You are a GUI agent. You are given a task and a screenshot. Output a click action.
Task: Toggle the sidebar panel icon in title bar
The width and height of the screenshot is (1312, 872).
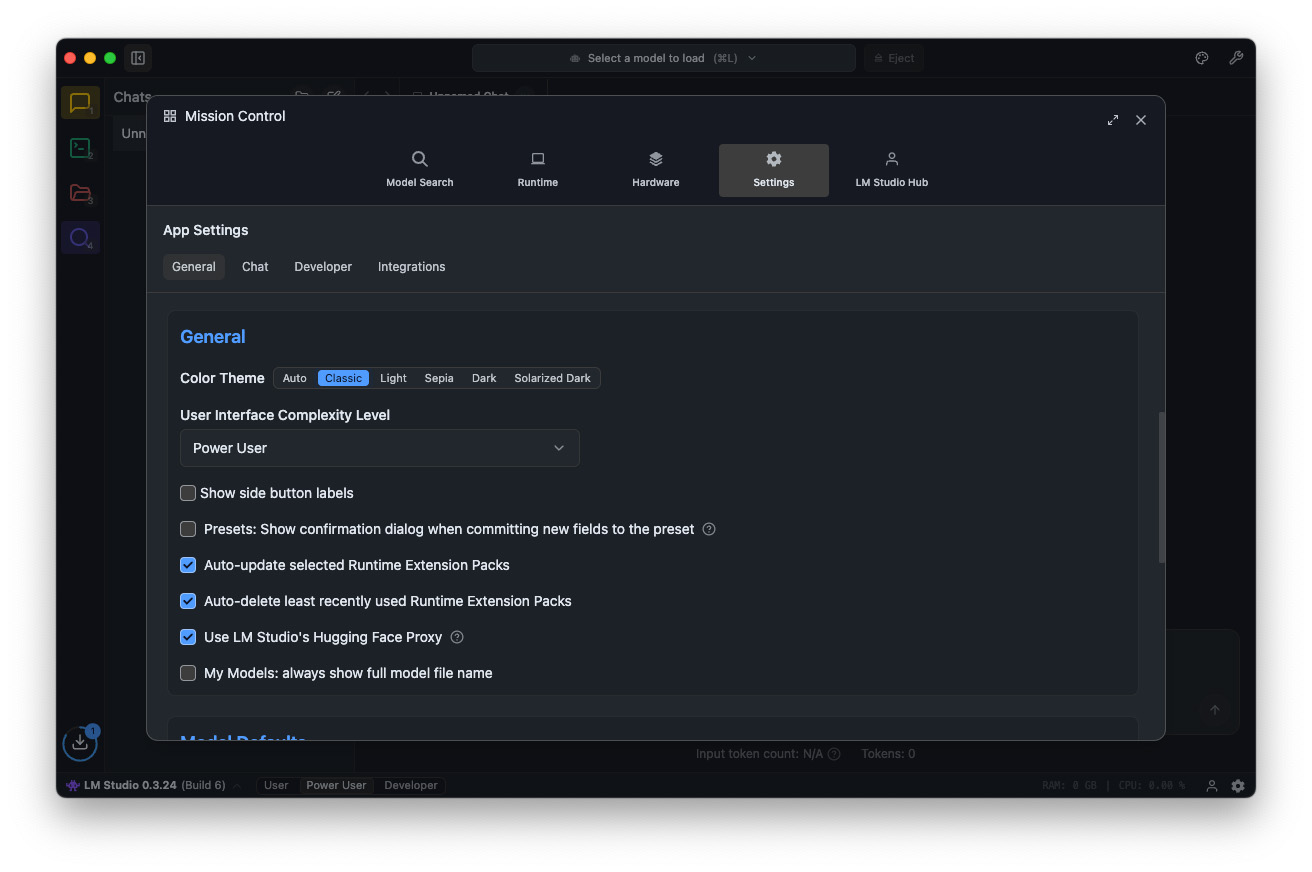click(138, 58)
